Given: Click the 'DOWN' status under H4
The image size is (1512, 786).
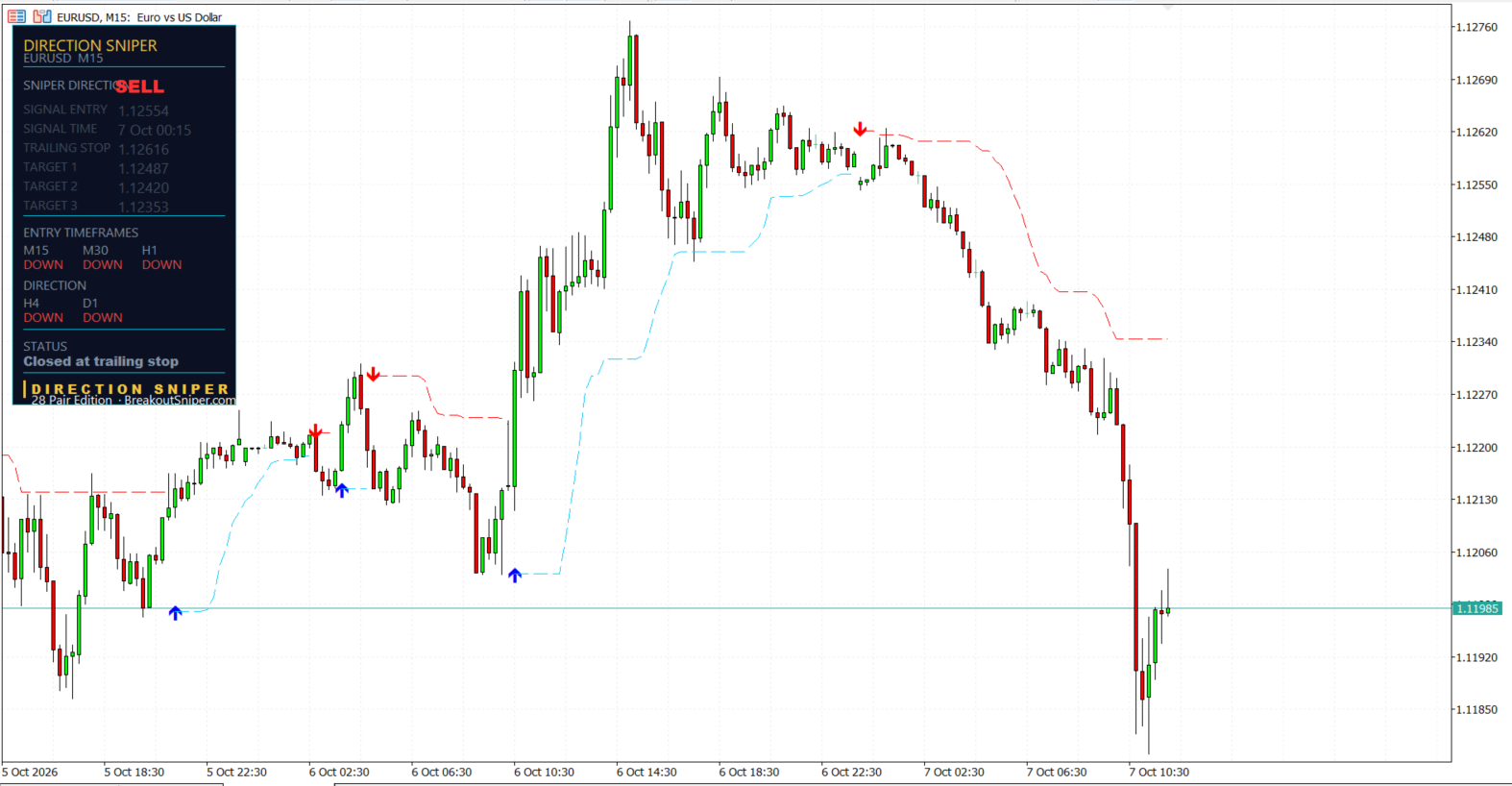Looking at the screenshot, I should [x=43, y=318].
